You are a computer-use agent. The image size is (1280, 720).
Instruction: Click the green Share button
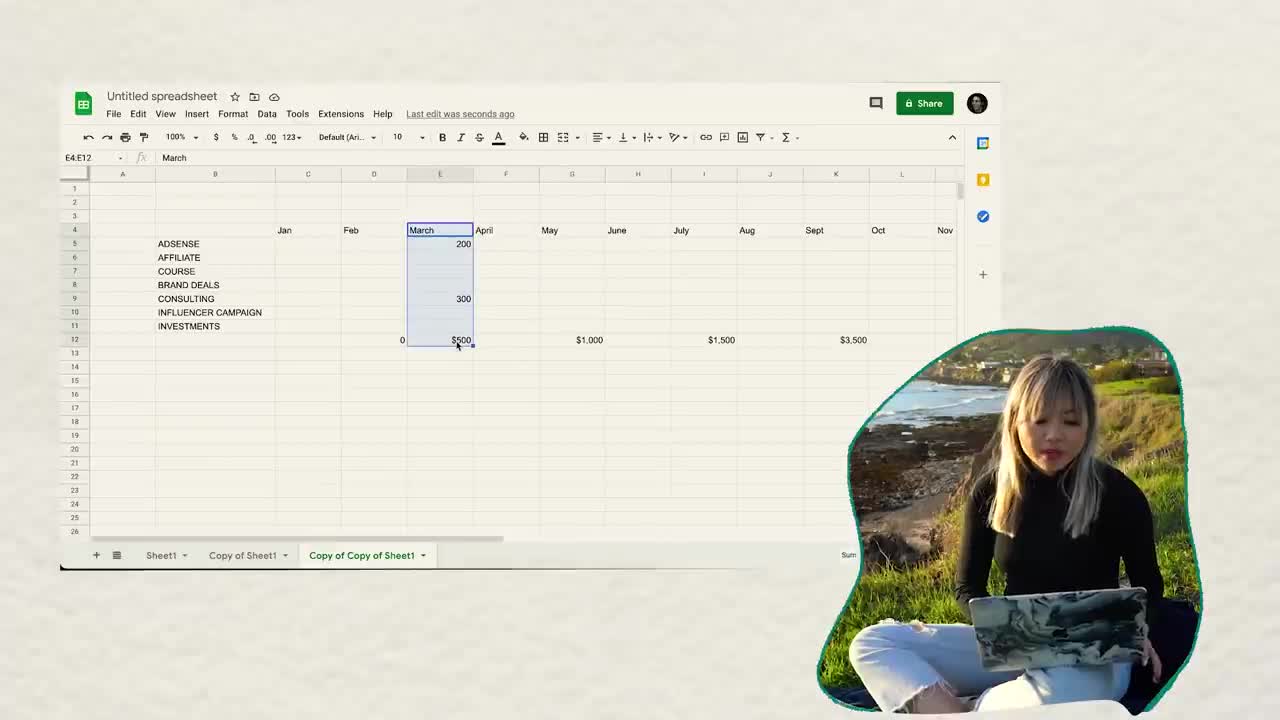coord(924,103)
